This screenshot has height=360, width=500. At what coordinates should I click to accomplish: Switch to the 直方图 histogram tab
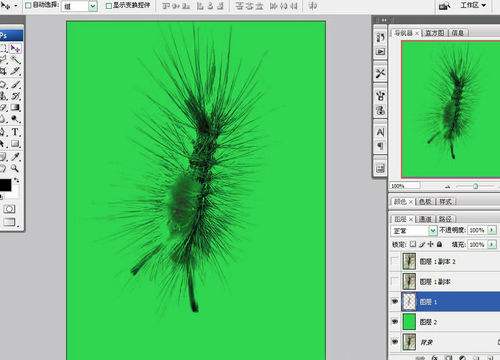[435, 33]
